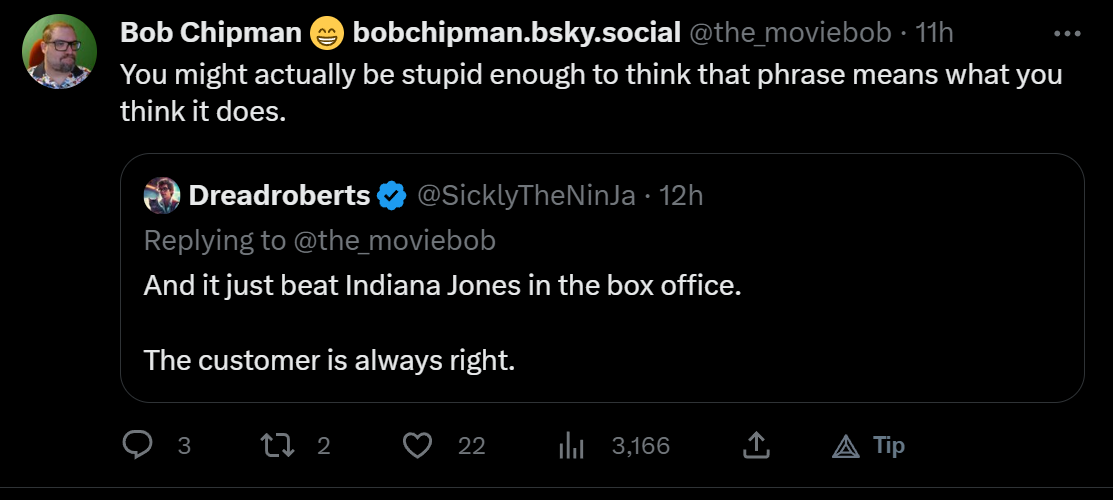Click the Bob Chipman display name
Screen dimensions: 1113x500
(211, 33)
